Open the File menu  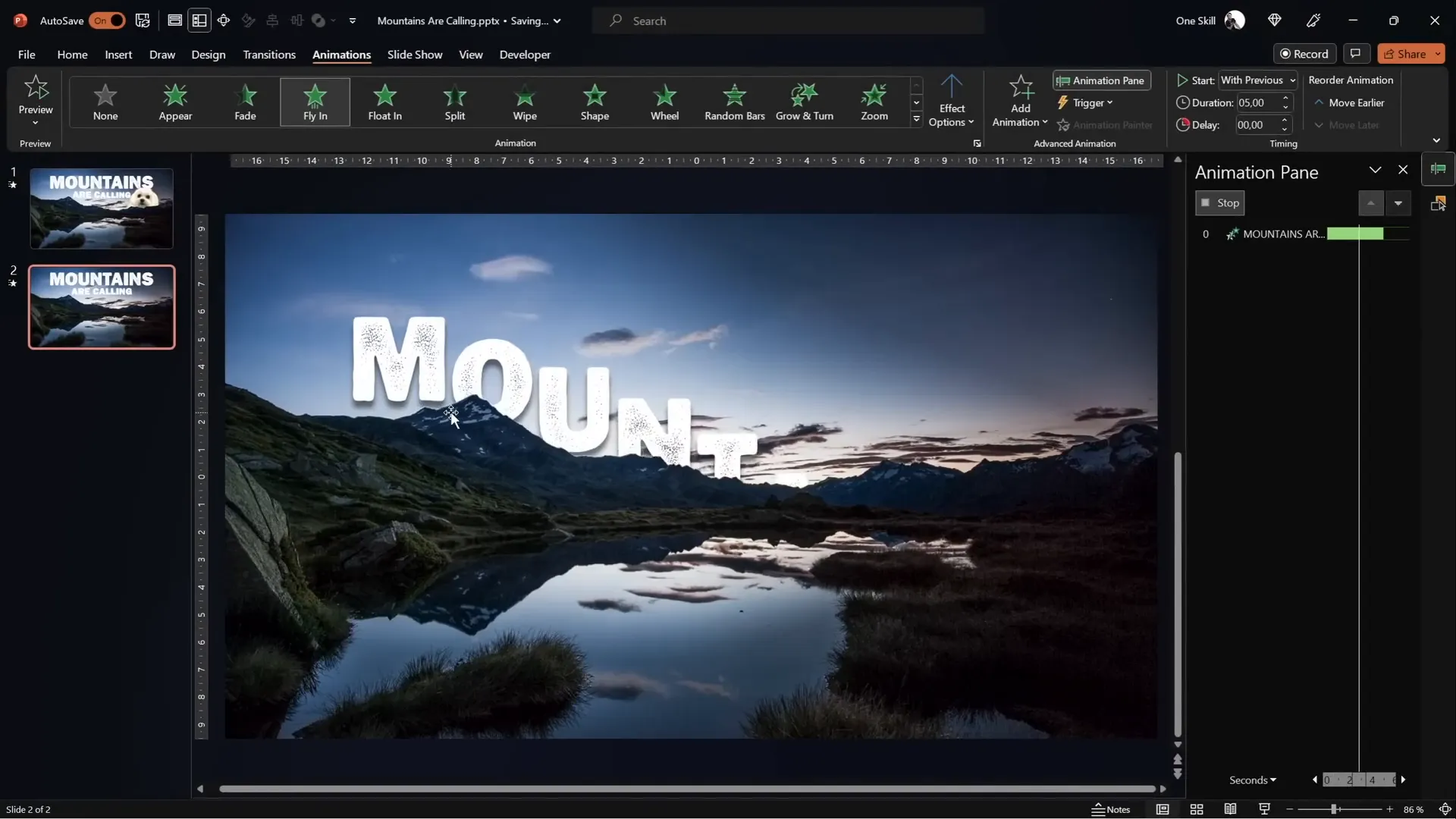click(x=27, y=55)
